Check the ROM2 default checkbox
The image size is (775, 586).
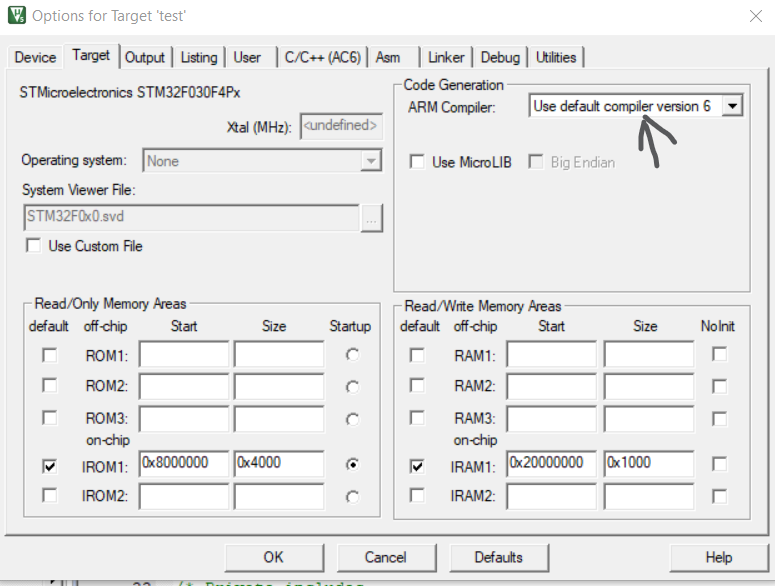pos(49,385)
